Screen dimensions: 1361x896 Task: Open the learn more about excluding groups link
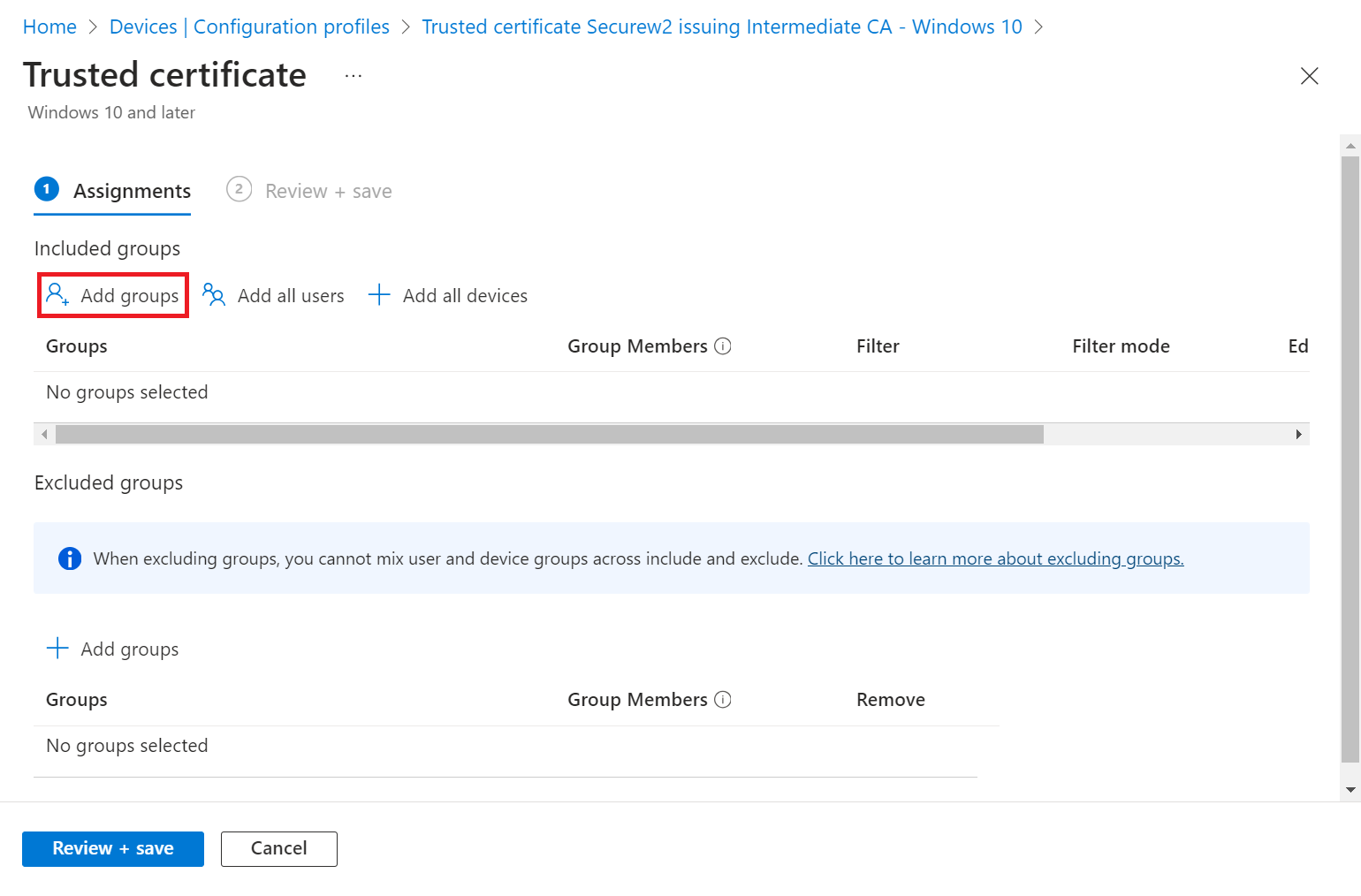[995, 558]
